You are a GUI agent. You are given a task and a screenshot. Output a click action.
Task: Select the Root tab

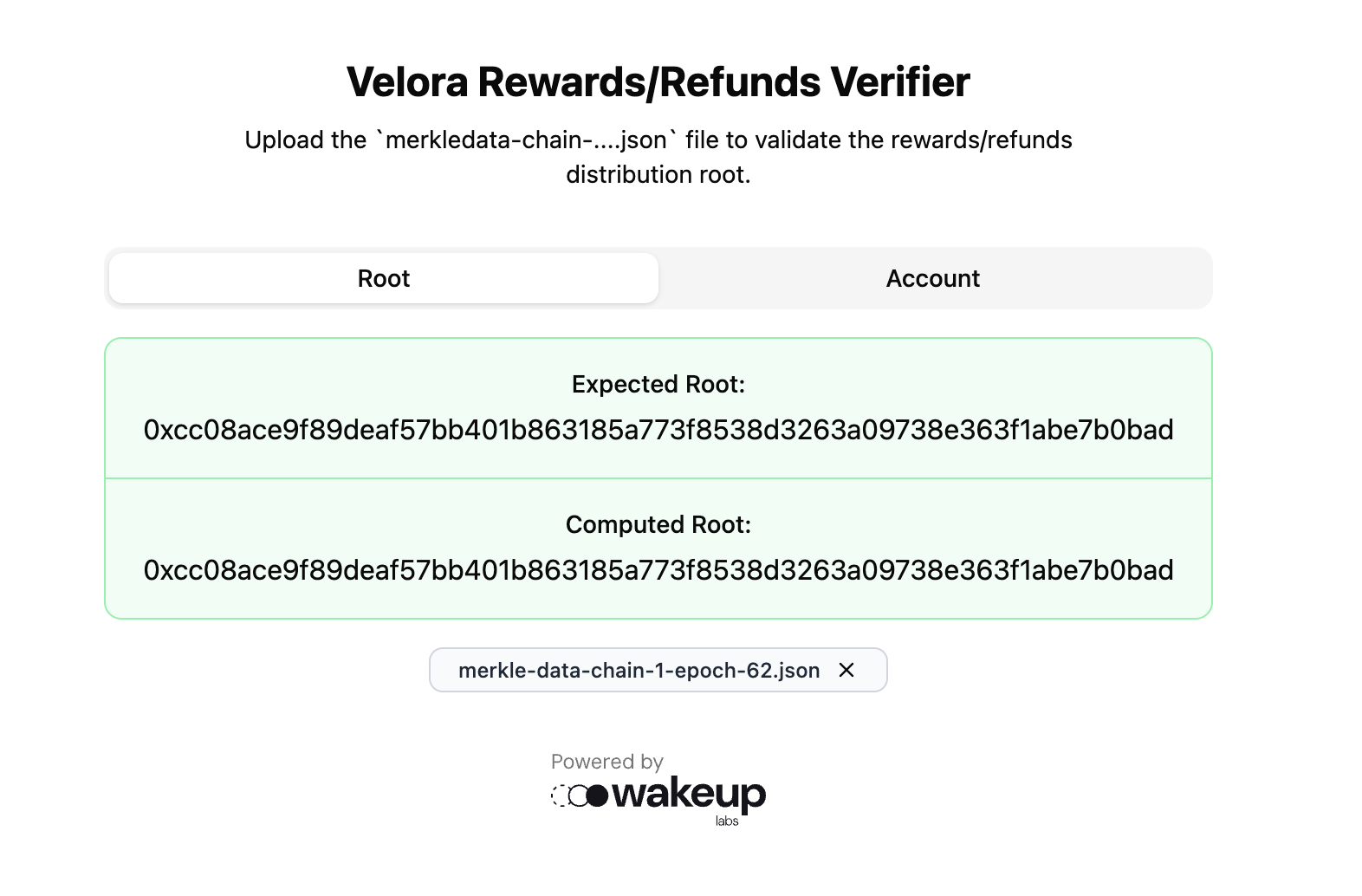coord(384,278)
